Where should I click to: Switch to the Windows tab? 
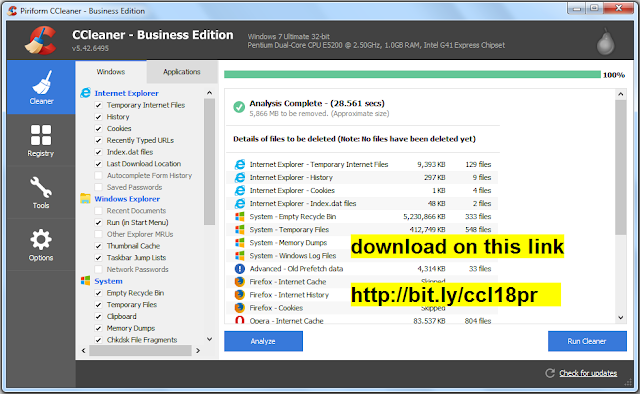(x=111, y=72)
